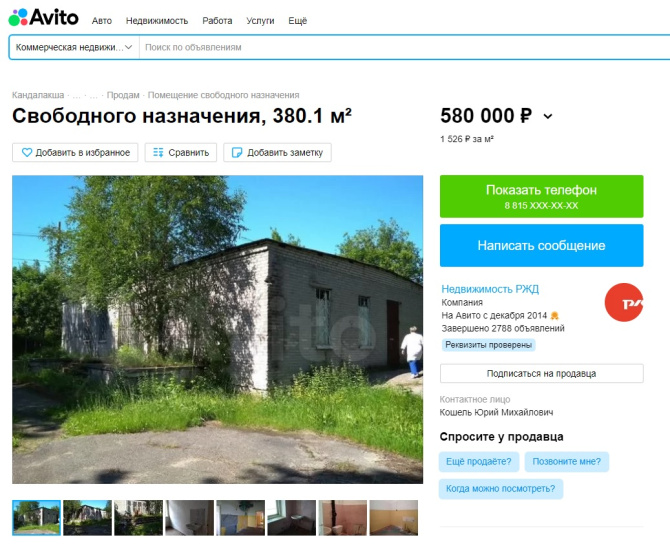Click Написать сообщение button
Image resolution: width=670 pixels, height=544 pixels.
point(541,245)
